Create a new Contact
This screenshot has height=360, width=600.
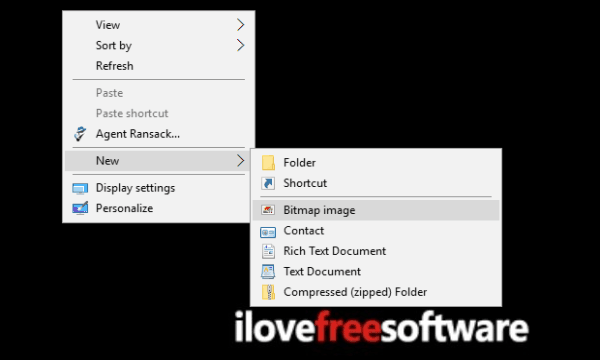[x=376, y=231]
